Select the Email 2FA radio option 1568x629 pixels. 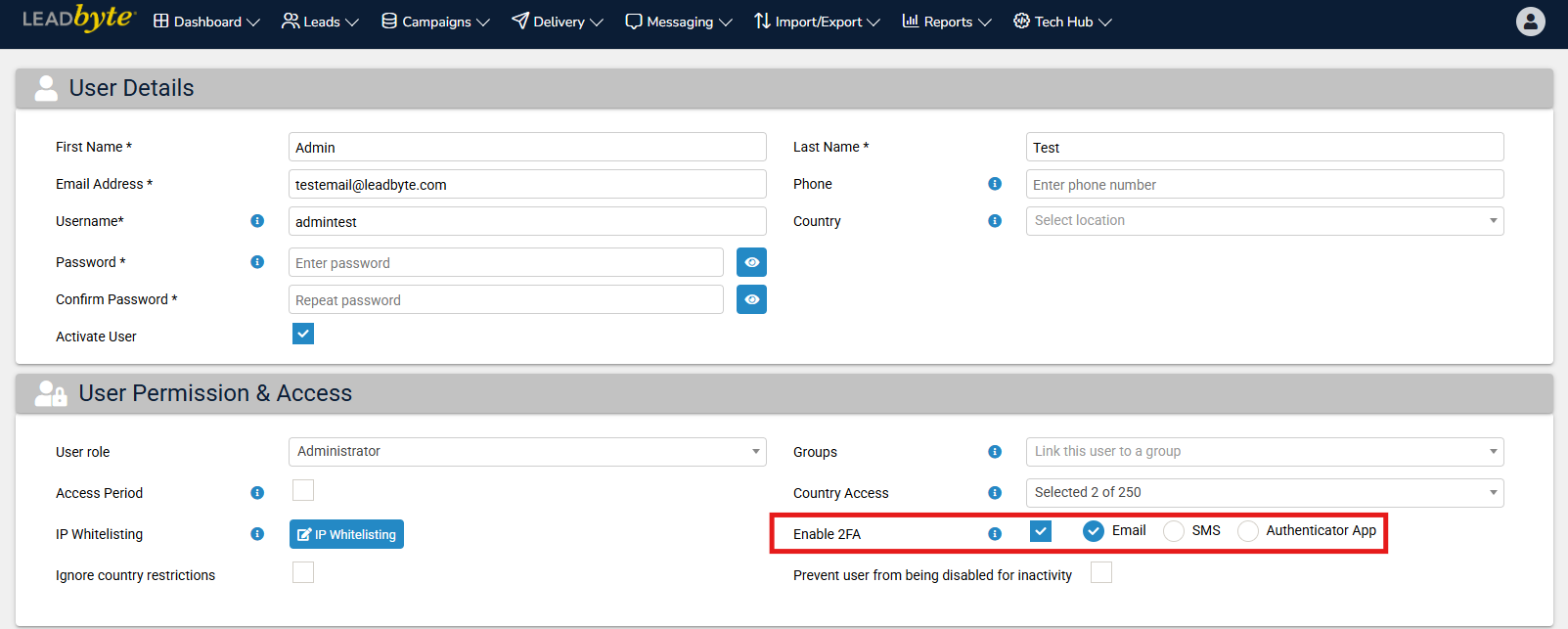(x=1094, y=531)
